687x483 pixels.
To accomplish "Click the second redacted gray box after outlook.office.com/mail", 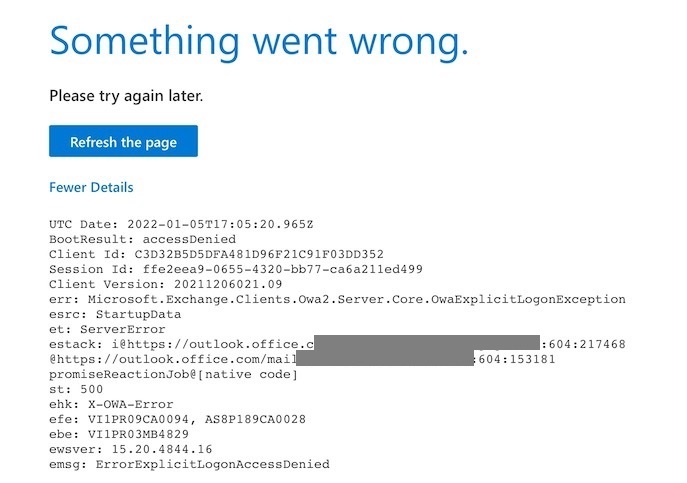I will point(385,358).
